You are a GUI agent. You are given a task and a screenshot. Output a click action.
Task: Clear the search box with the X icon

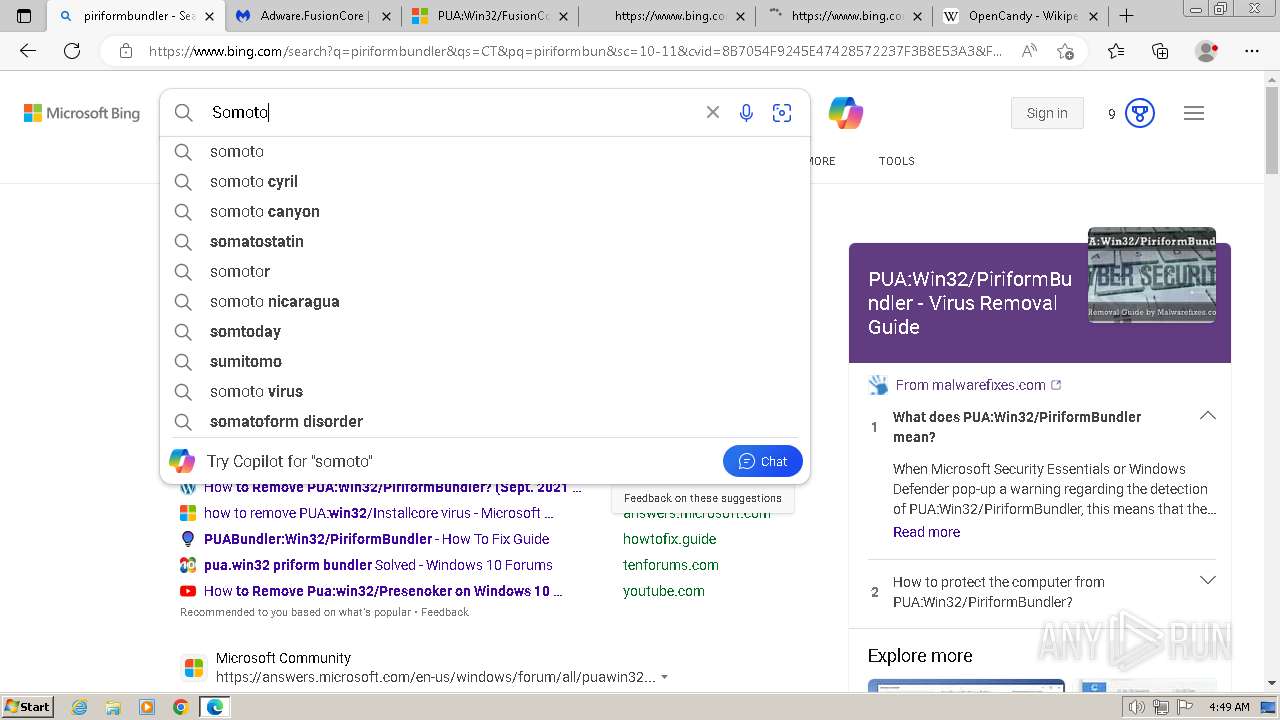point(713,113)
